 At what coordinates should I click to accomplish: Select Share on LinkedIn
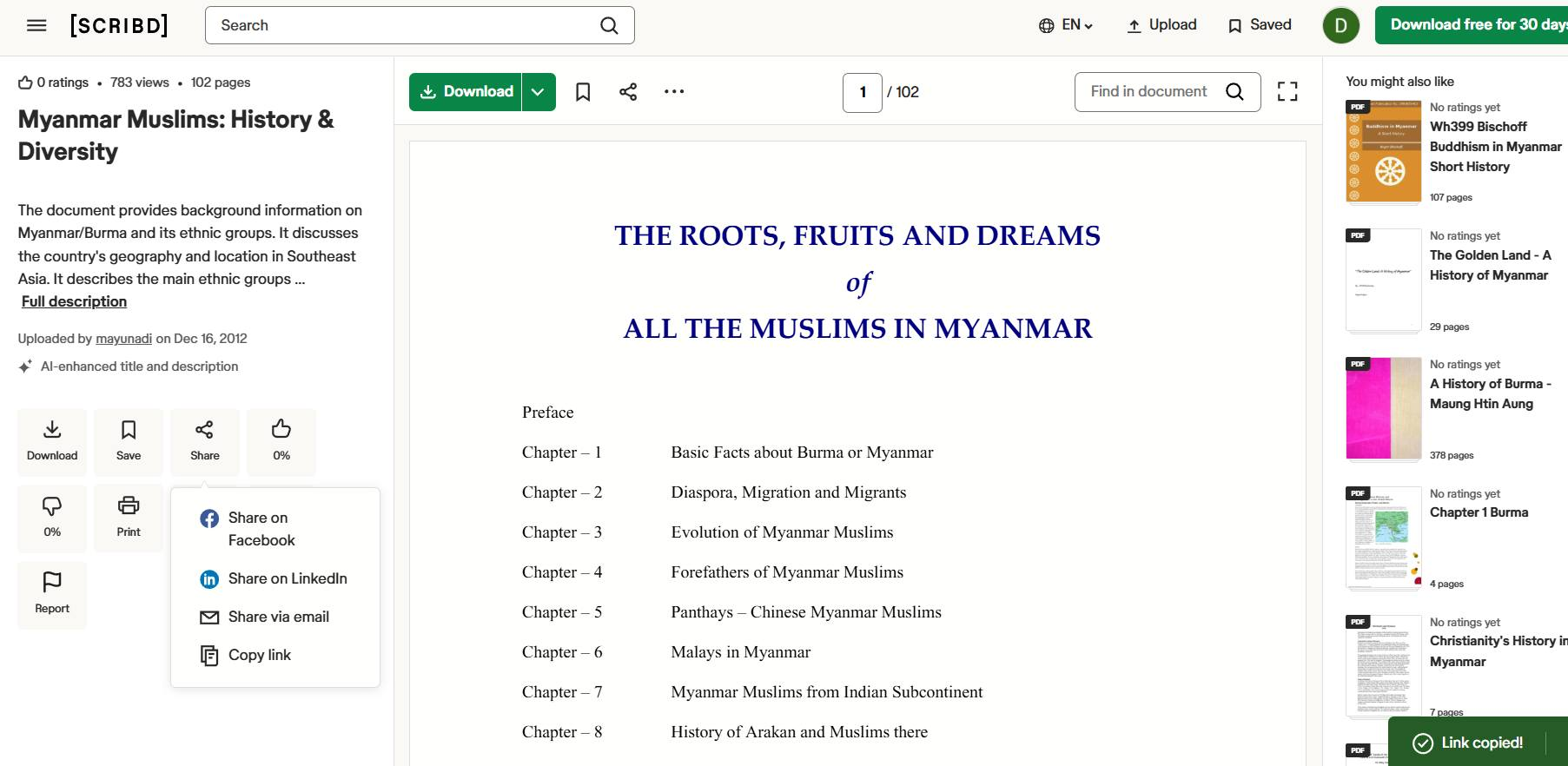(287, 578)
